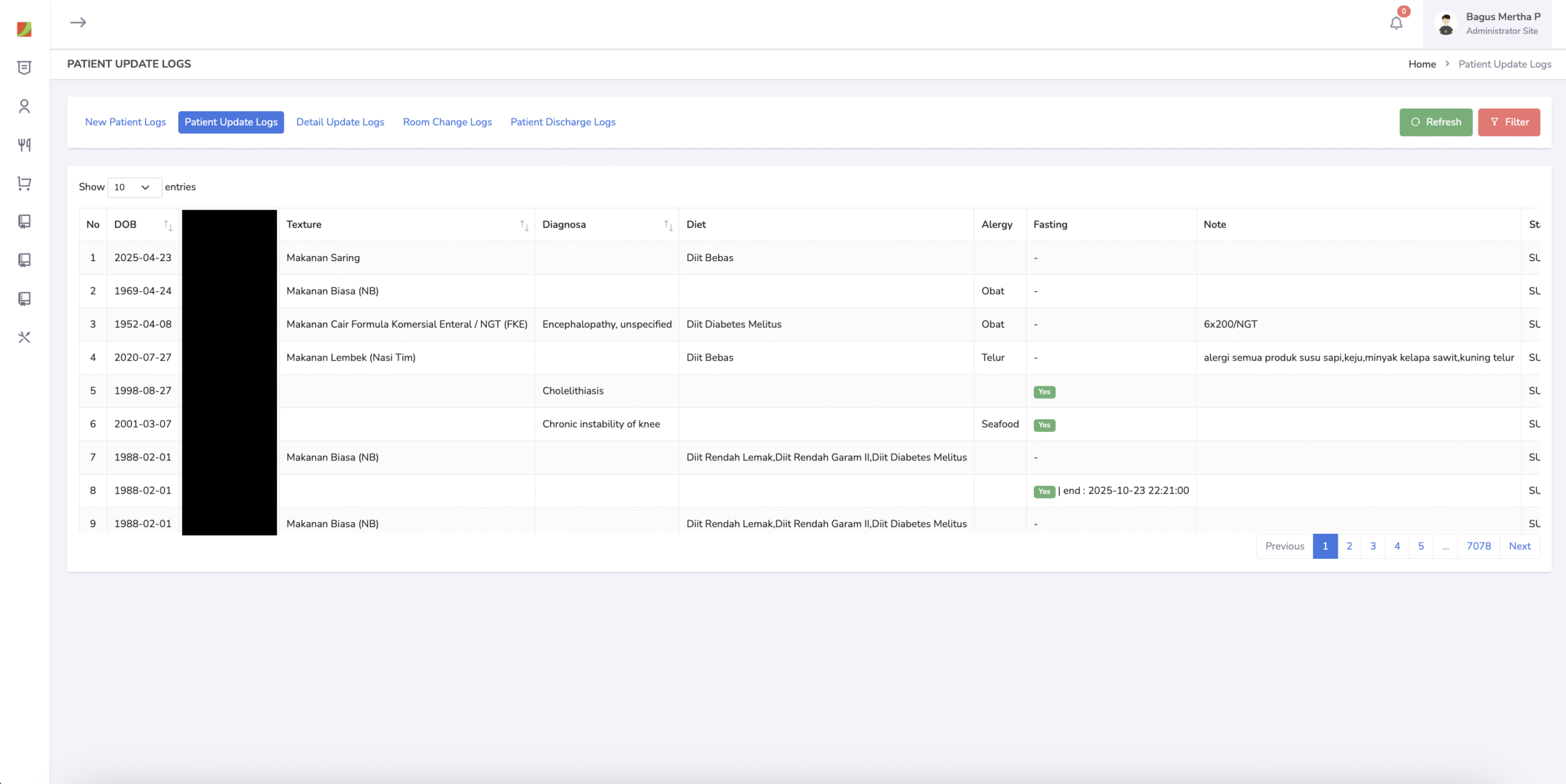The width and height of the screenshot is (1566, 784).
Task: Click the red Filter button
Action: (x=1509, y=122)
